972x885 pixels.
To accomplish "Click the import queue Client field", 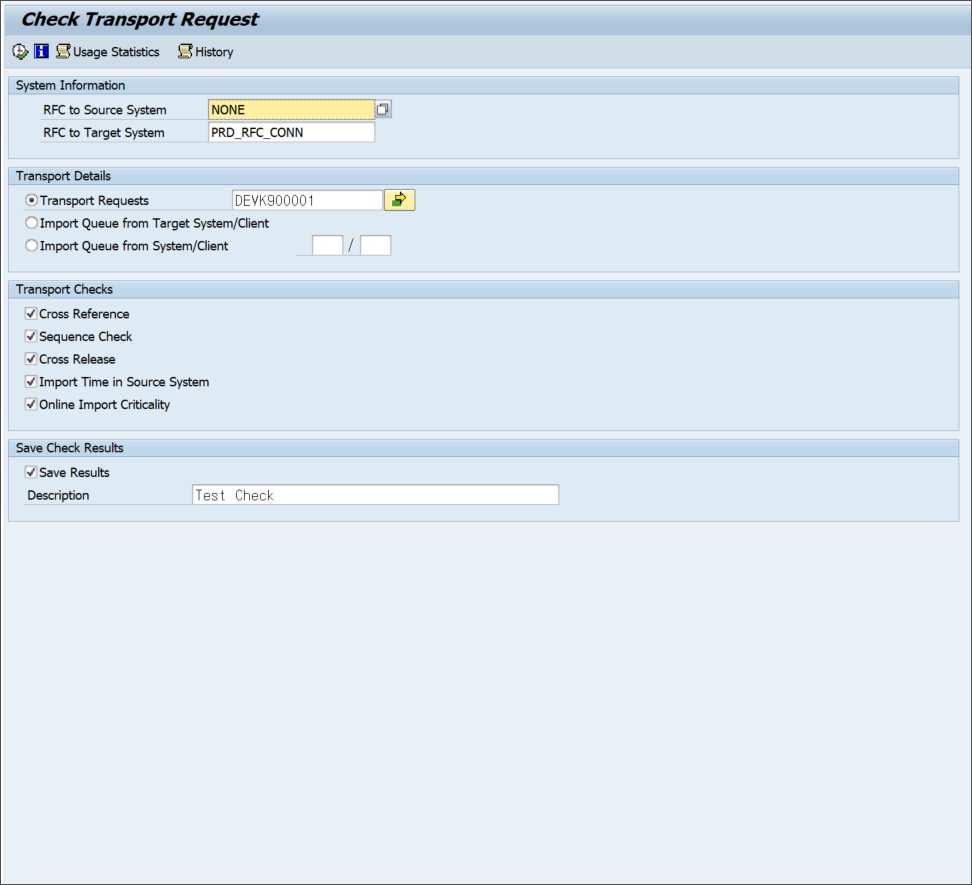I will point(376,245).
